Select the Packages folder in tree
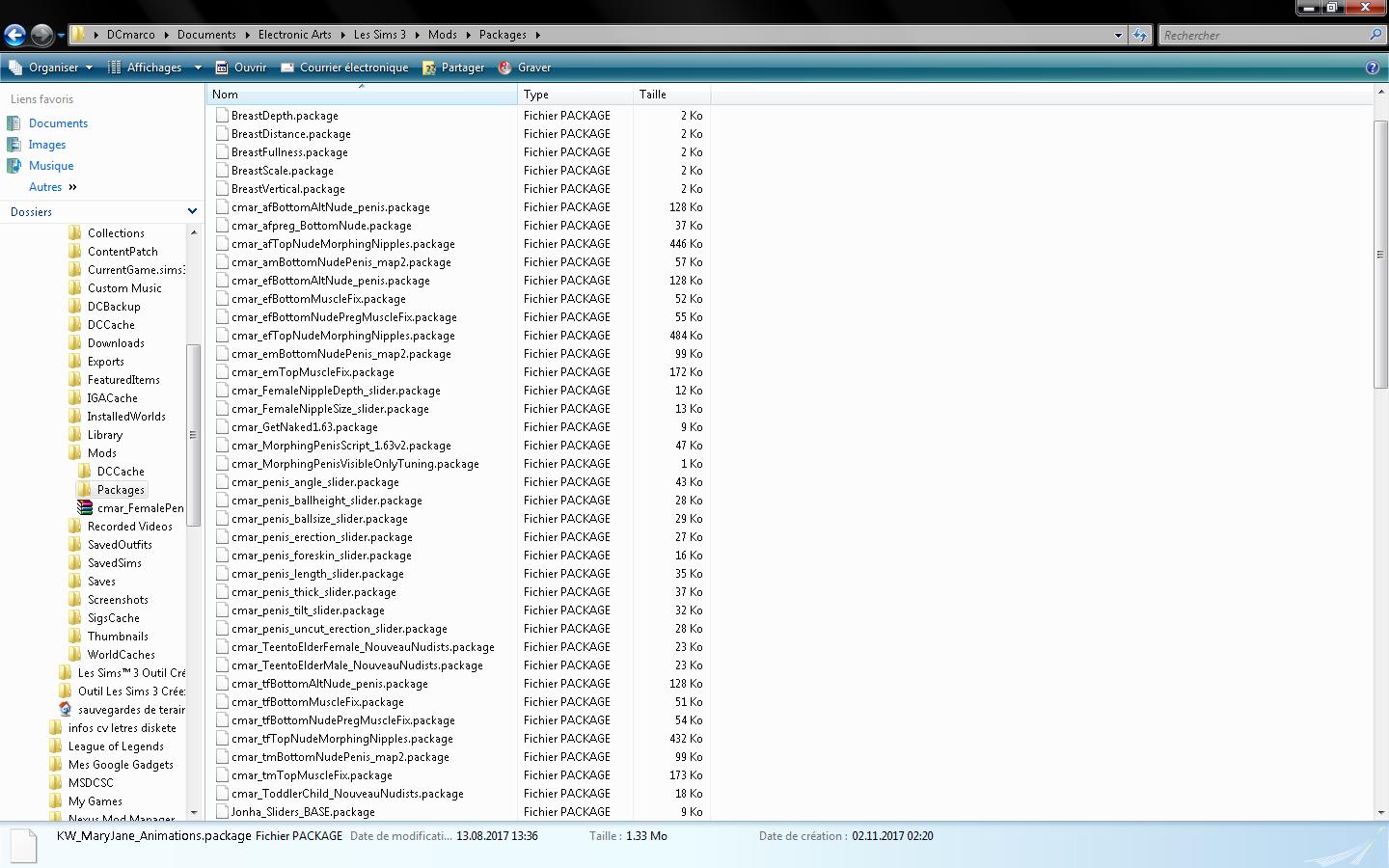Viewport: 1389px width, 868px height. pyautogui.click(x=121, y=490)
